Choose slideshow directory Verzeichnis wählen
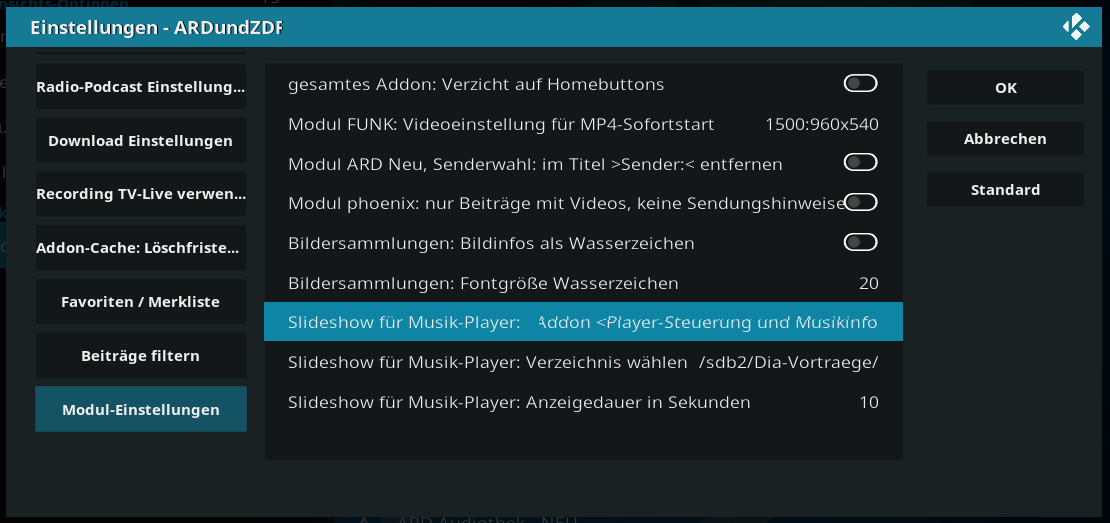 583,362
